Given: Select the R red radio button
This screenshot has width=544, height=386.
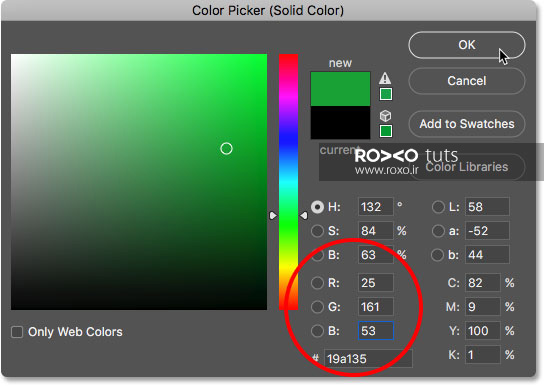Looking at the screenshot, I should (317, 283).
